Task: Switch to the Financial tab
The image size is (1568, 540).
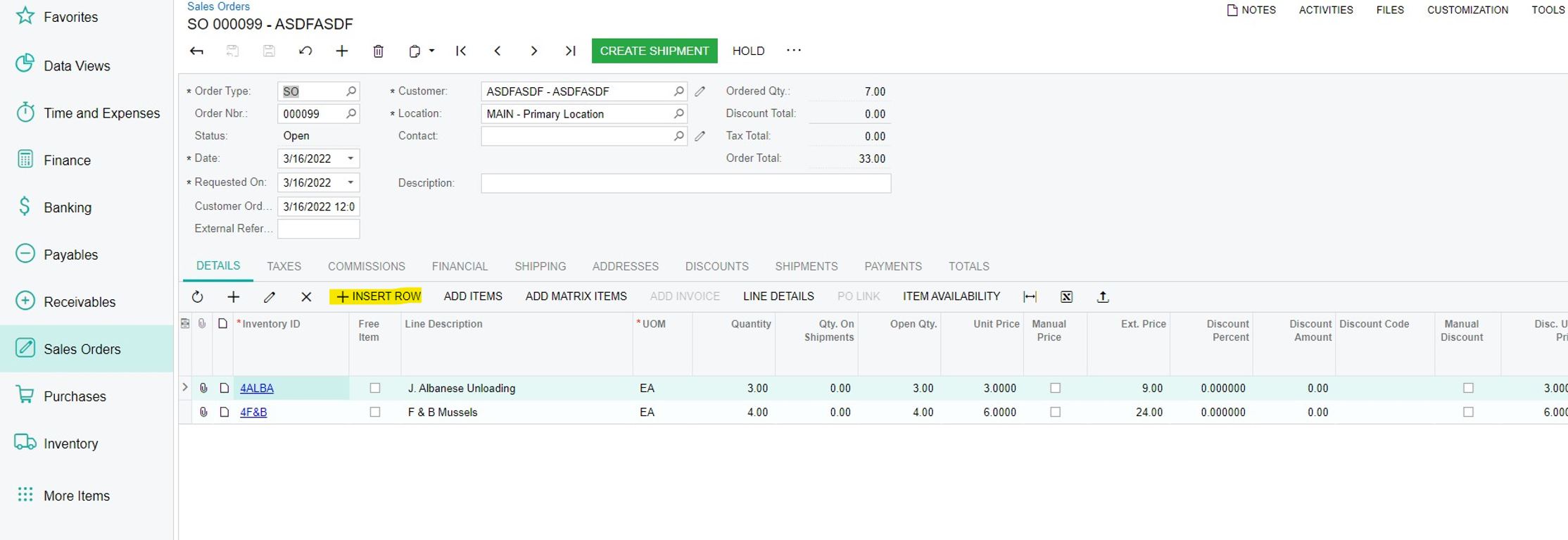Action: 460,267
